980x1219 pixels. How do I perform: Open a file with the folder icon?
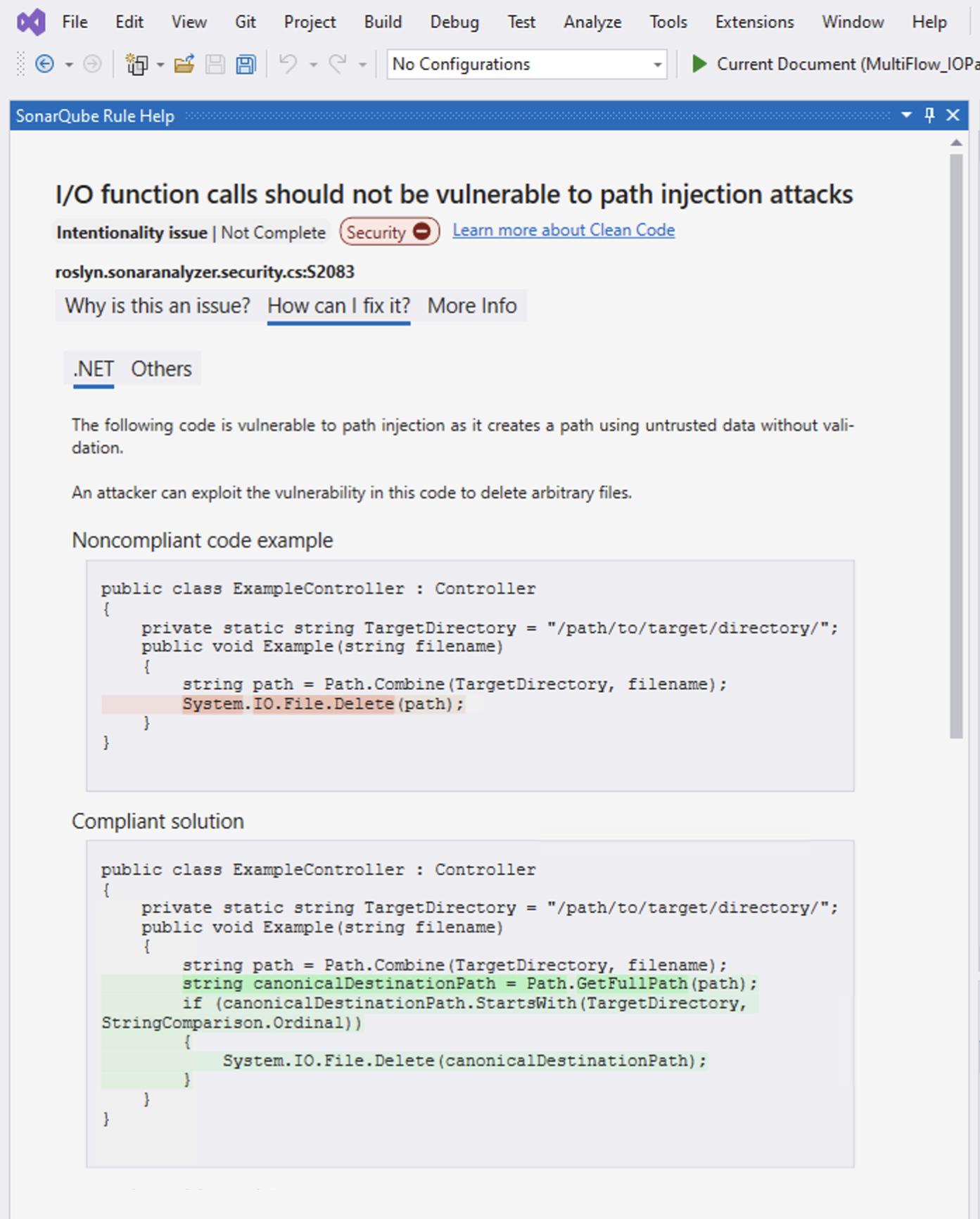[184, 65]
